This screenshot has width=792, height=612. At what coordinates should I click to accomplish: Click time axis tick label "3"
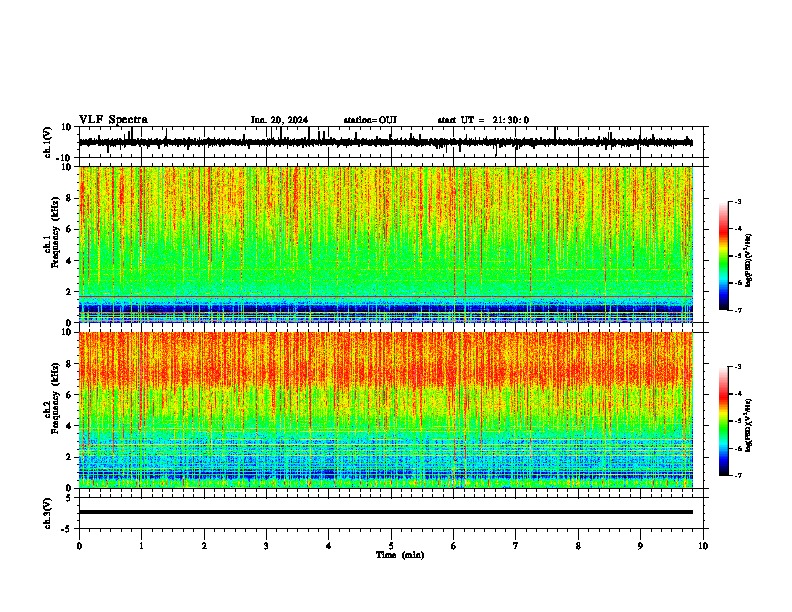point(266,546)
